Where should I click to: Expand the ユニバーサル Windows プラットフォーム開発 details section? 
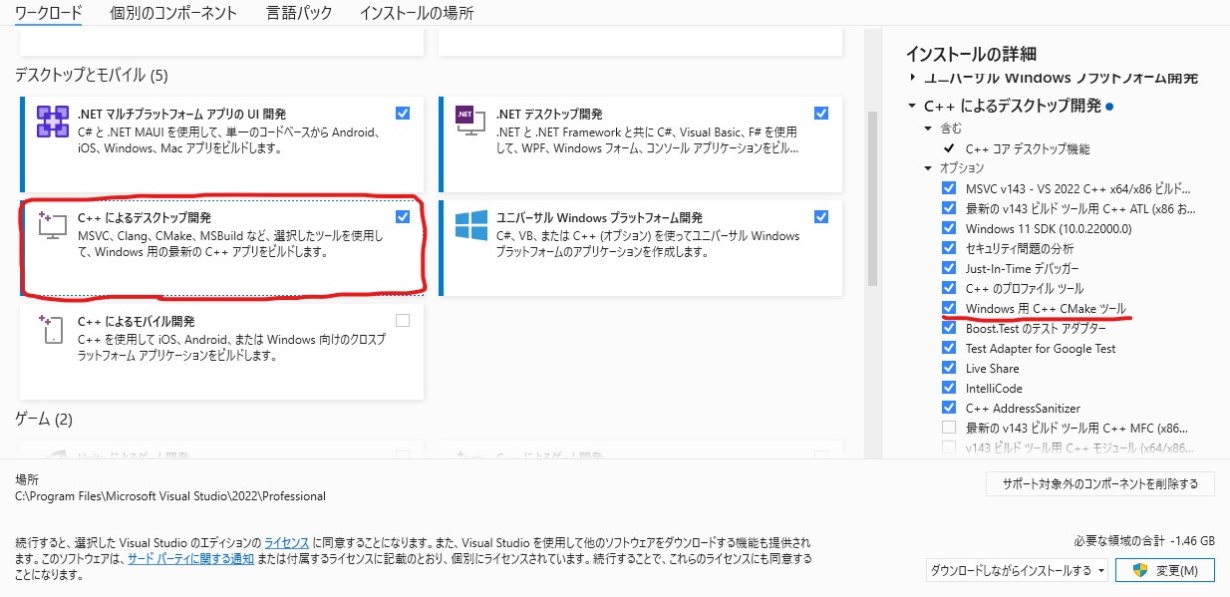pyautogui.click(x=912, y=77)
